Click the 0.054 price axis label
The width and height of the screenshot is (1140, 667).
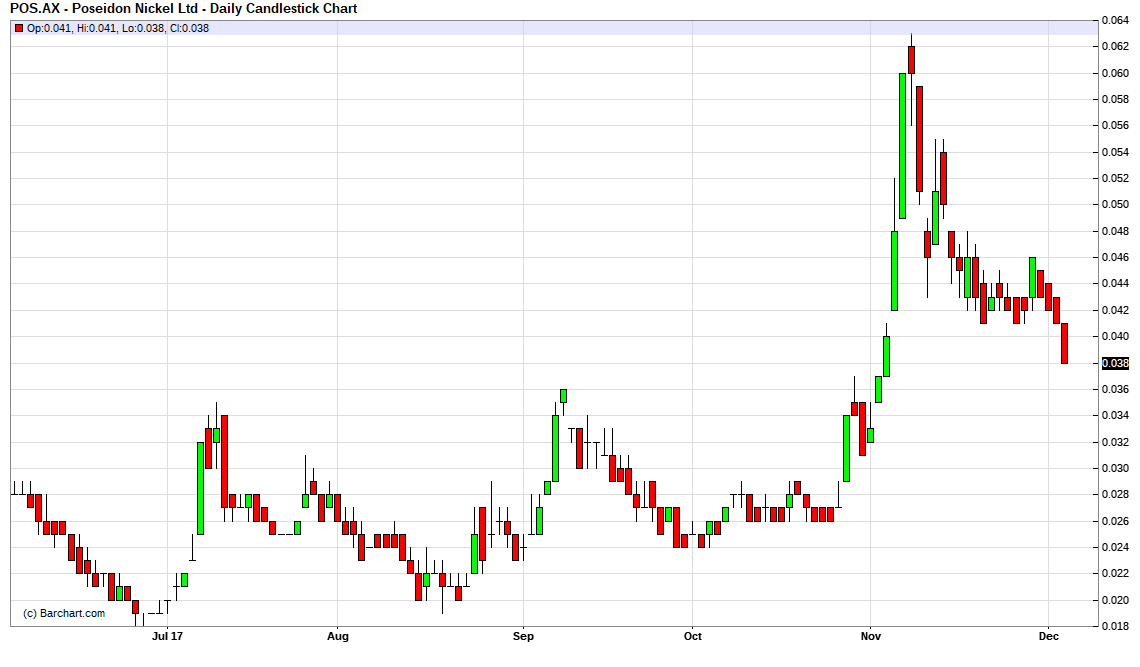click(1115, 152)
